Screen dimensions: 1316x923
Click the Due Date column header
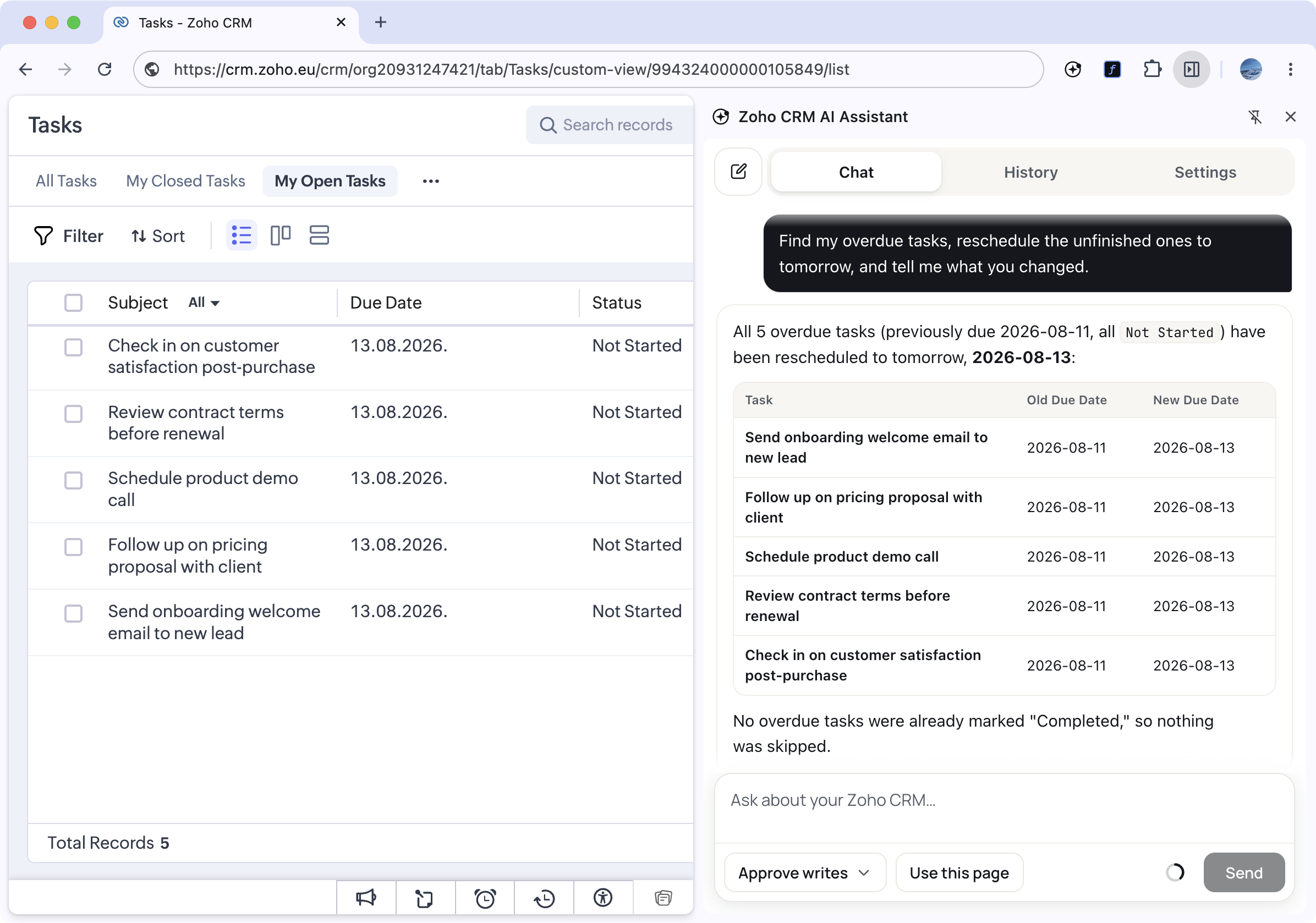pos(386,303)
